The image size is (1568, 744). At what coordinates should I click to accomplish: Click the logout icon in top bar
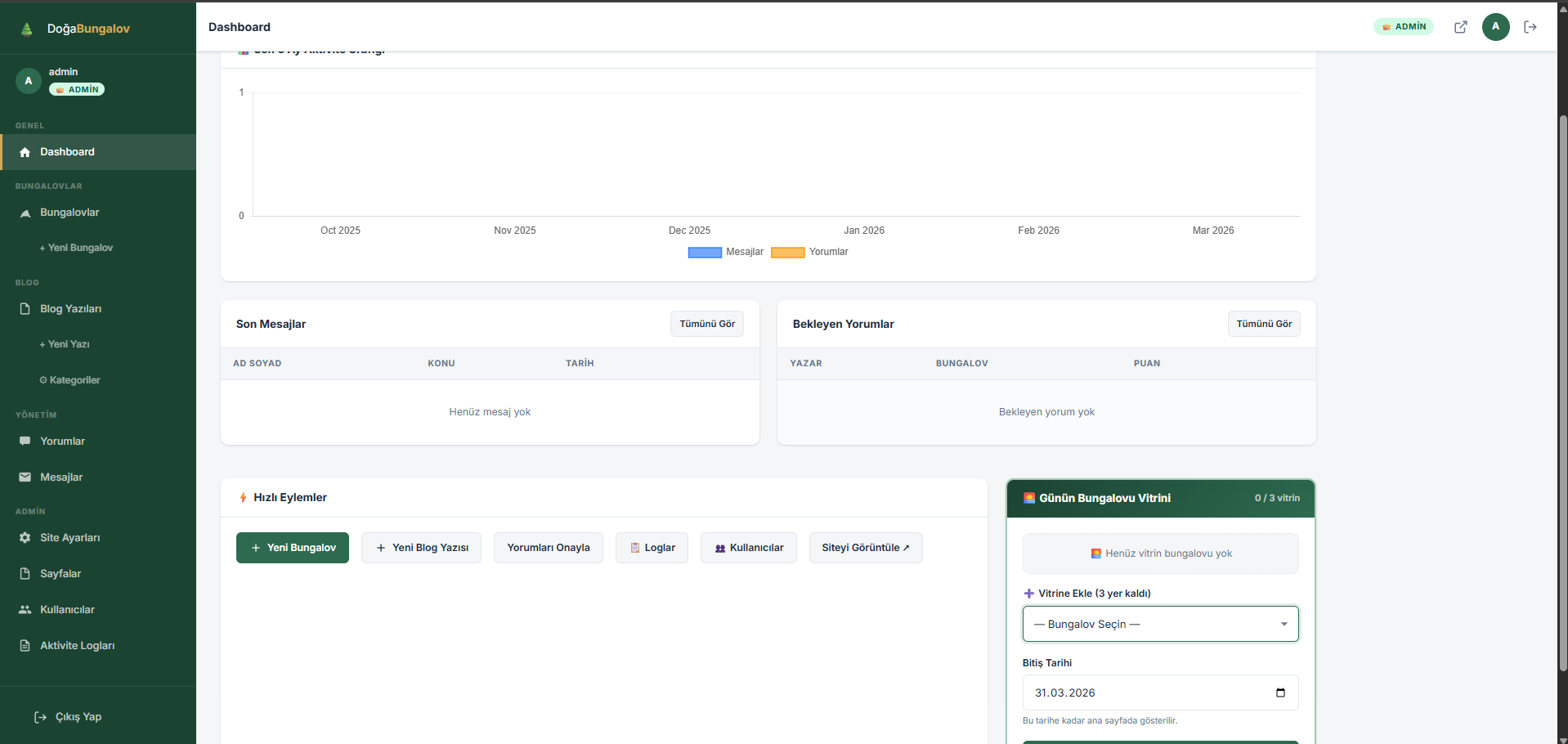pos(1530,27)
